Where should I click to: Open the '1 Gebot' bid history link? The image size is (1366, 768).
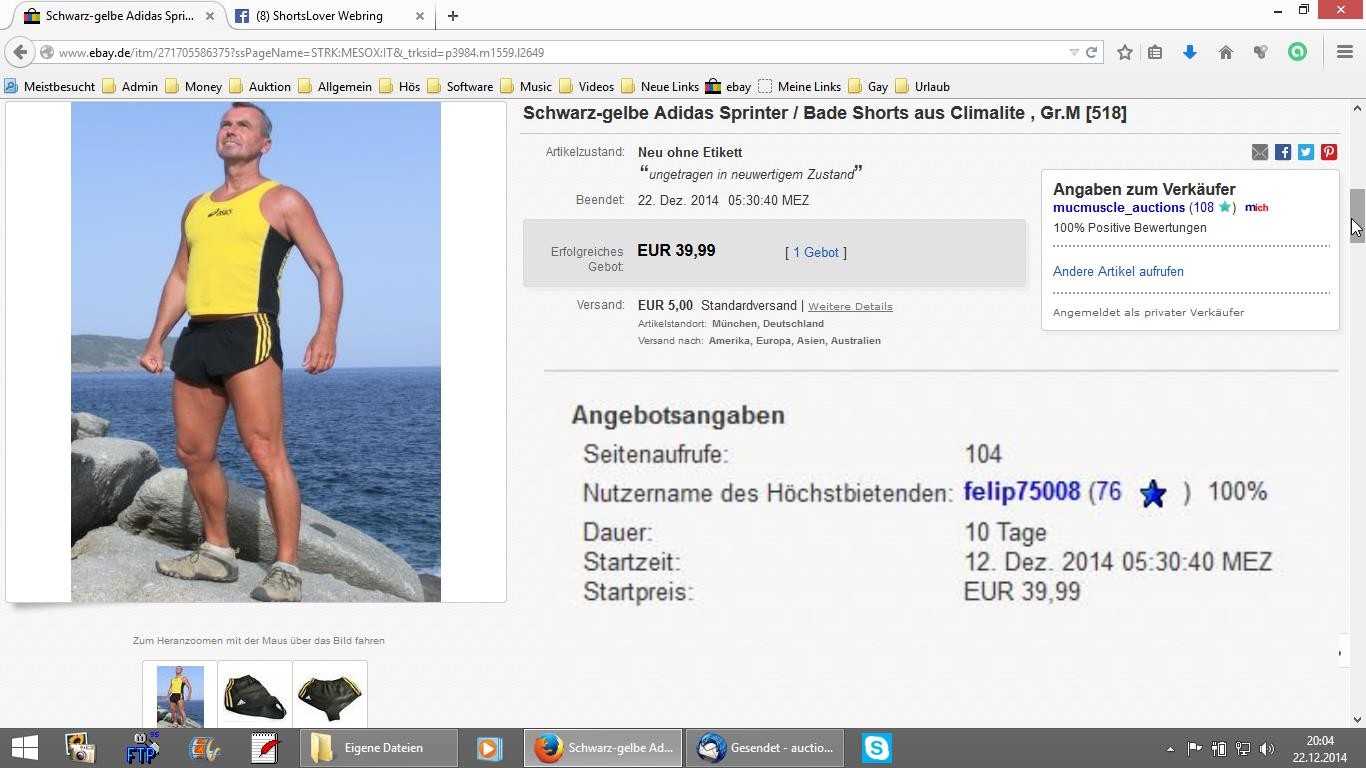815,253
